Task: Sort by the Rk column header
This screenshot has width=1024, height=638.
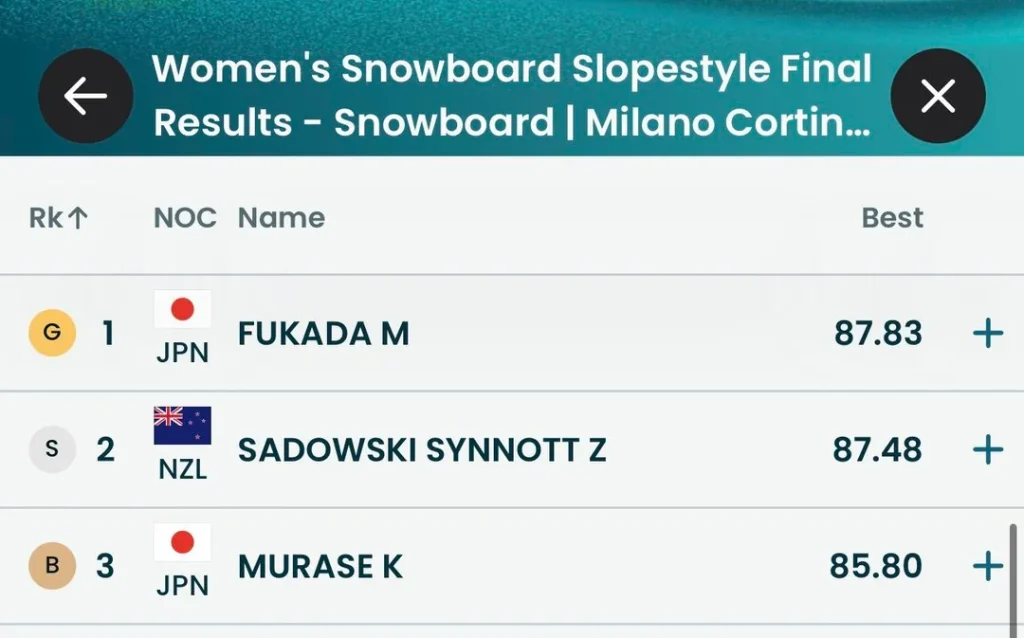Action: (59, 218)
